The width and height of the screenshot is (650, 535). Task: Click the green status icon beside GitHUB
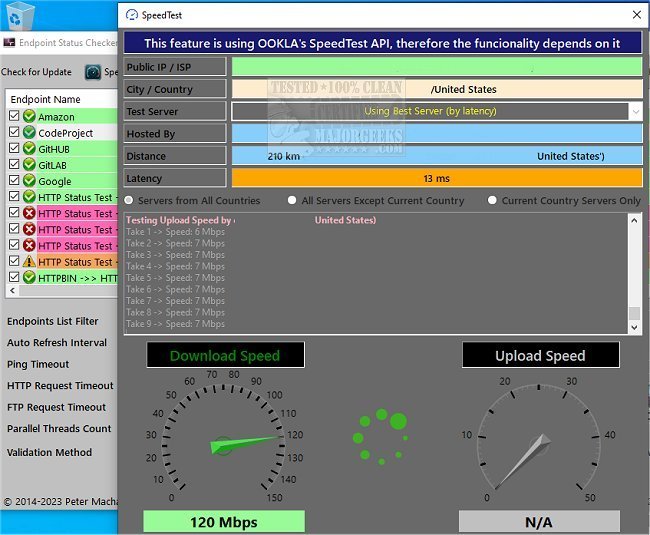tap(29, 149)
